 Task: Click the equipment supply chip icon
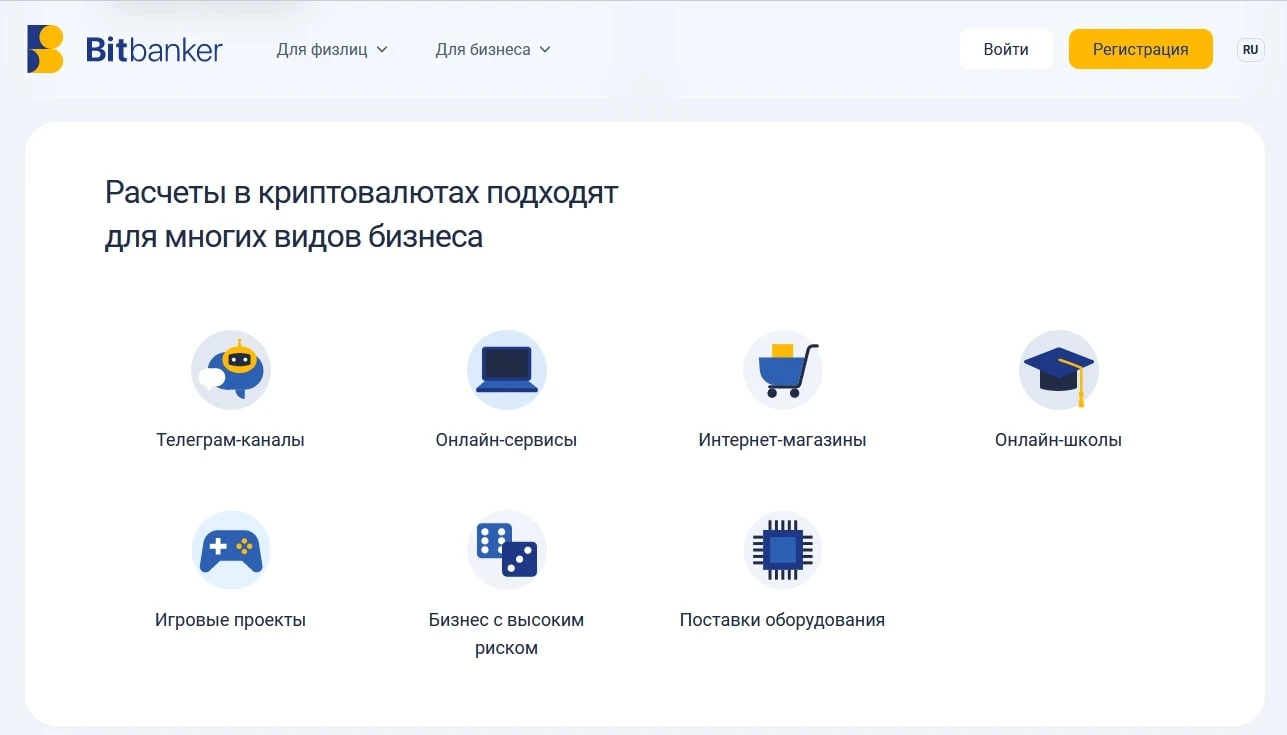(x=783, y=550)
